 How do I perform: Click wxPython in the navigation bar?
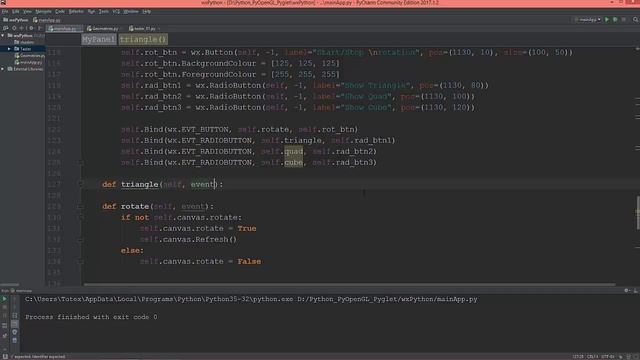pyautogui.click(x=16, y=20)
